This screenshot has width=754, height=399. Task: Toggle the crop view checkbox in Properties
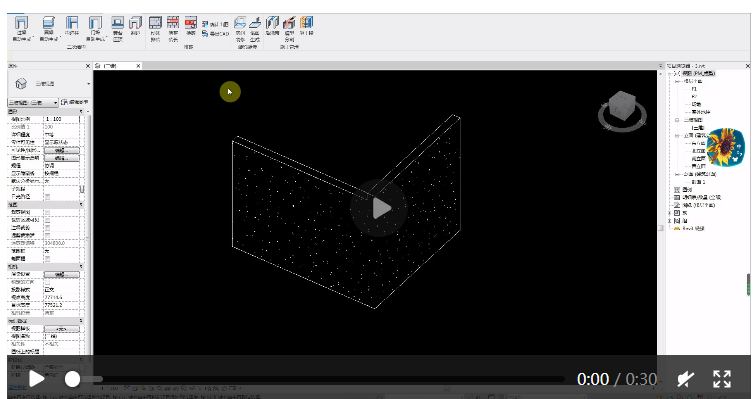48,212
